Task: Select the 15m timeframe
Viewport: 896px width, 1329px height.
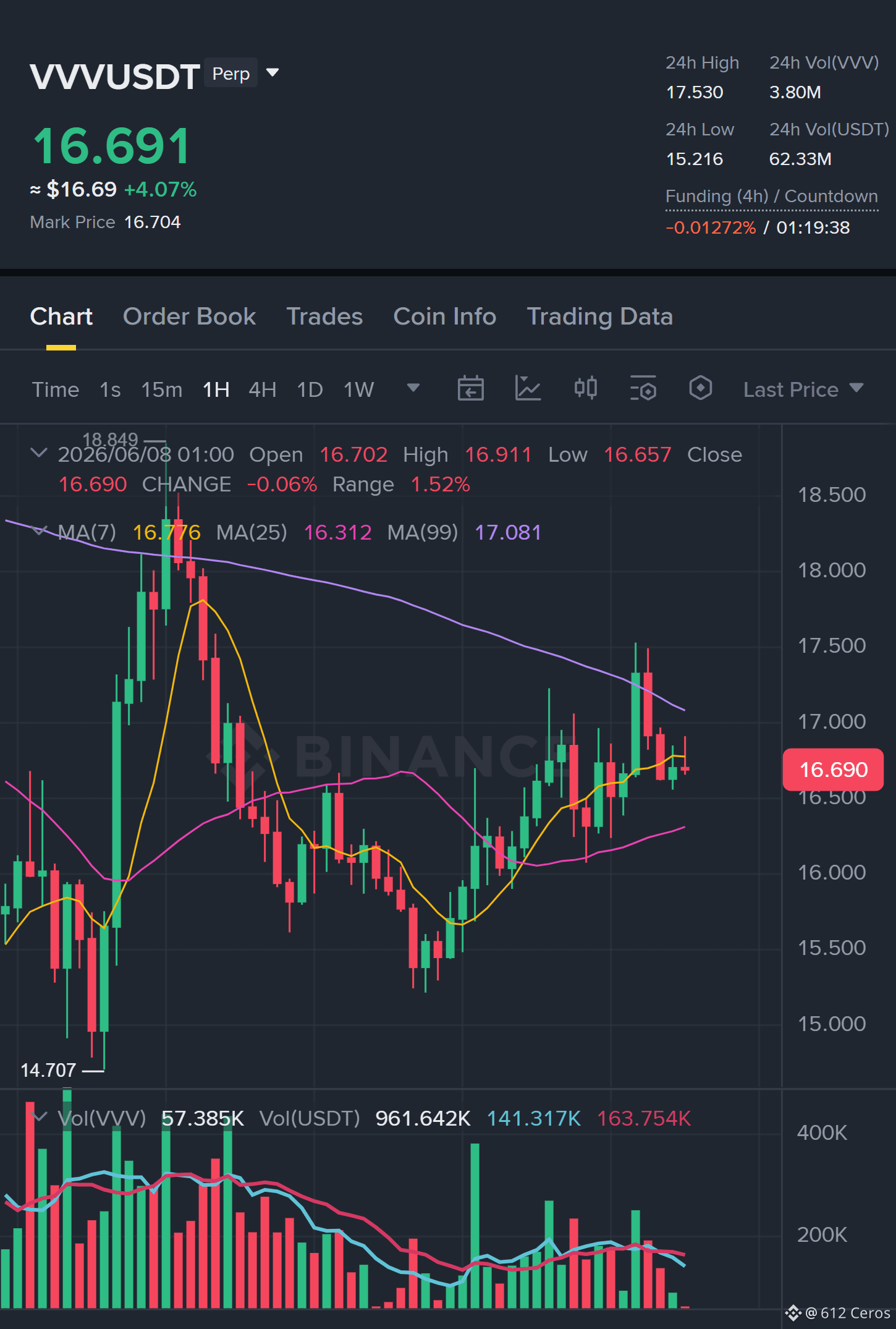Action: pos(161,389)
